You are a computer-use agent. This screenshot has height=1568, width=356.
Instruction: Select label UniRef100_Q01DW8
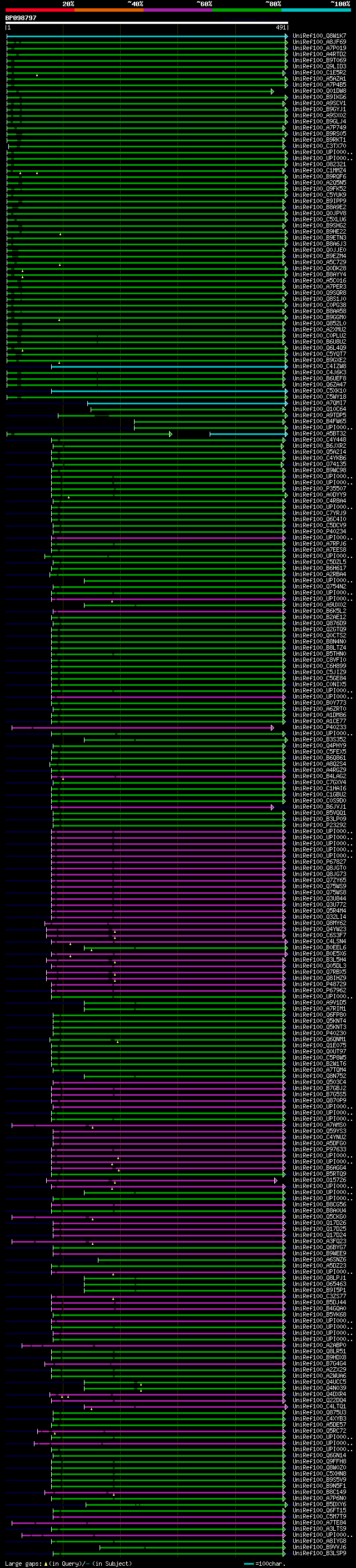[319, 91]
